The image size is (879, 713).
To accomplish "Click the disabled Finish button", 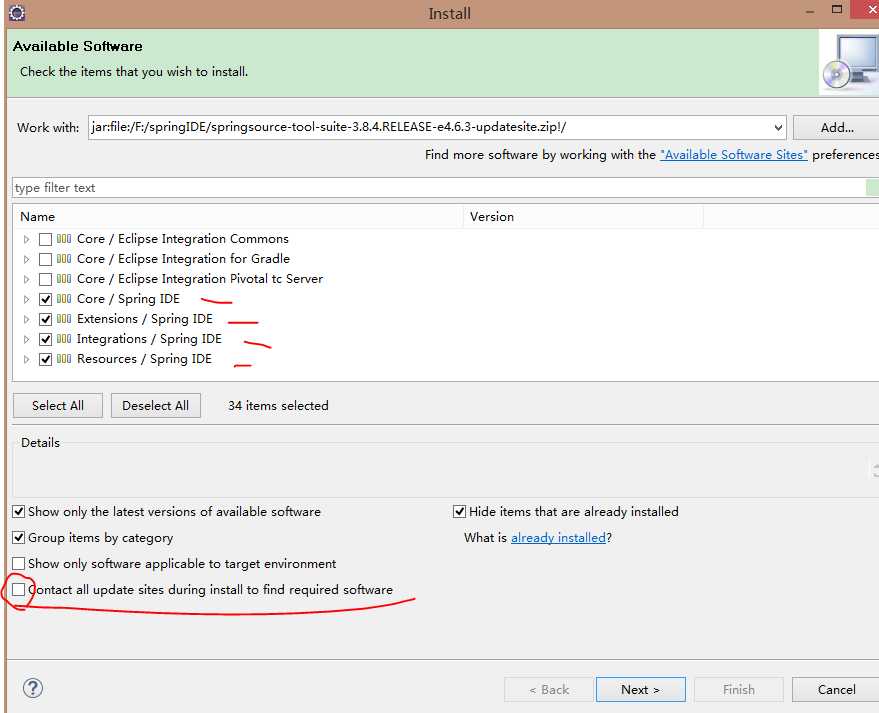I will tap(738, 689).
